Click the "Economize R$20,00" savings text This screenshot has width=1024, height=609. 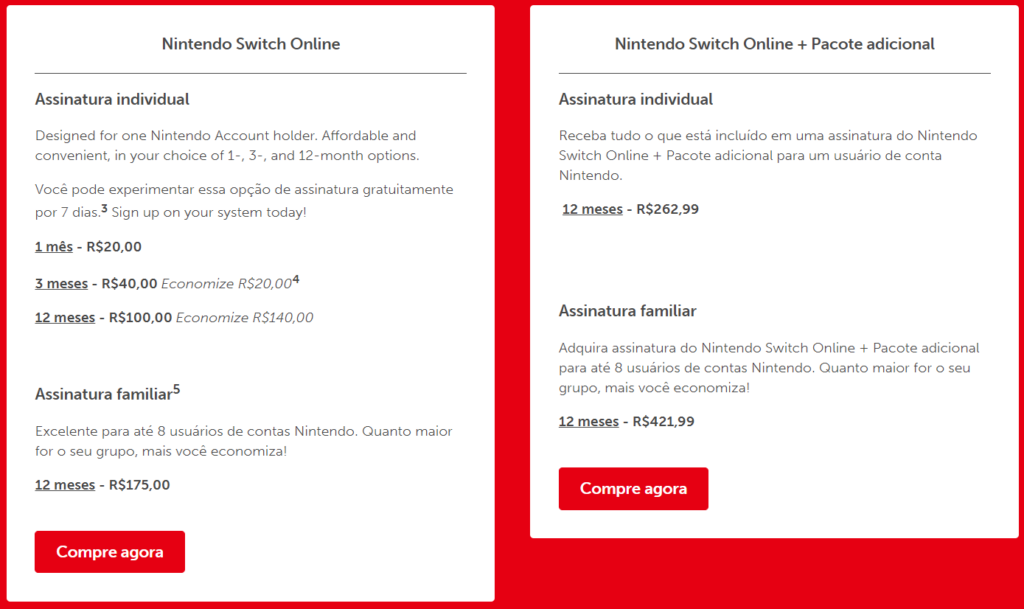[226, 284]
